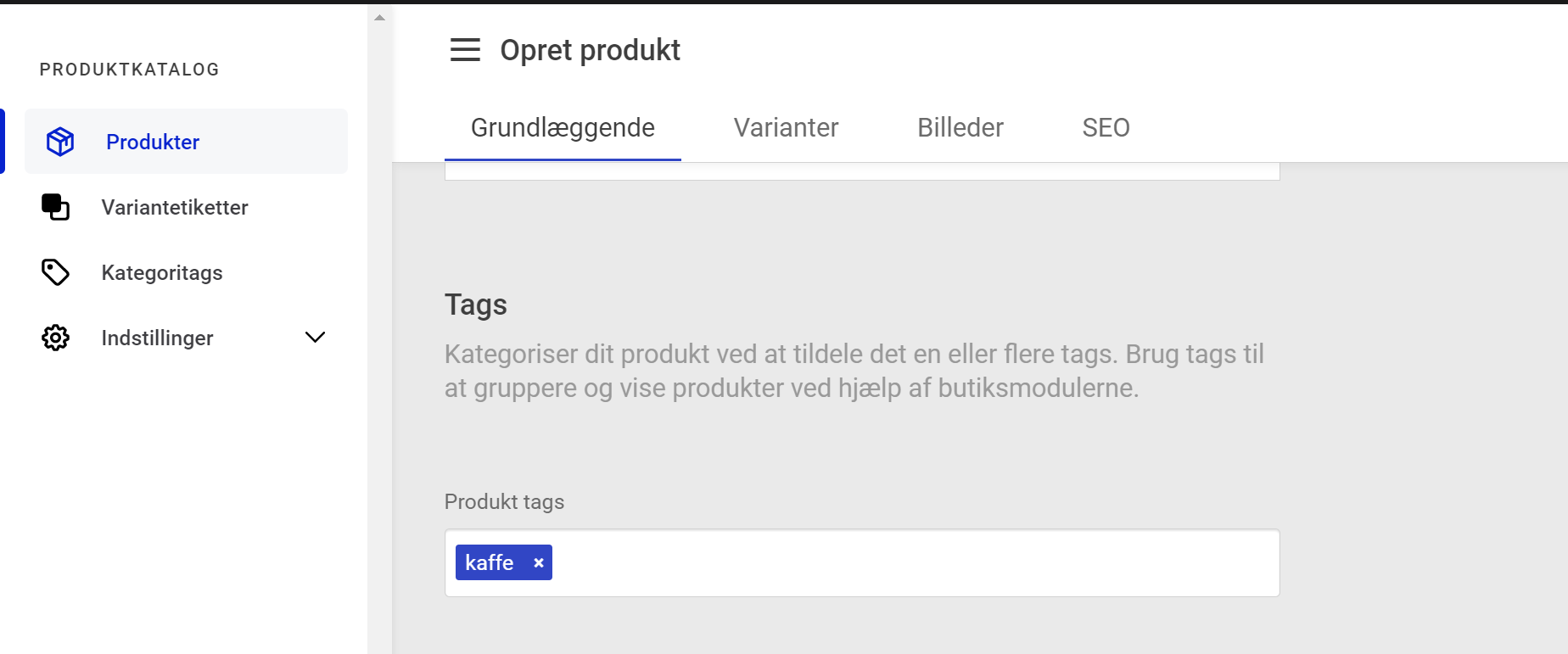The height and width of the screenshot is (654, 1568).
Task: Click the Kategoritags tag icon
Action: (55, 272)
